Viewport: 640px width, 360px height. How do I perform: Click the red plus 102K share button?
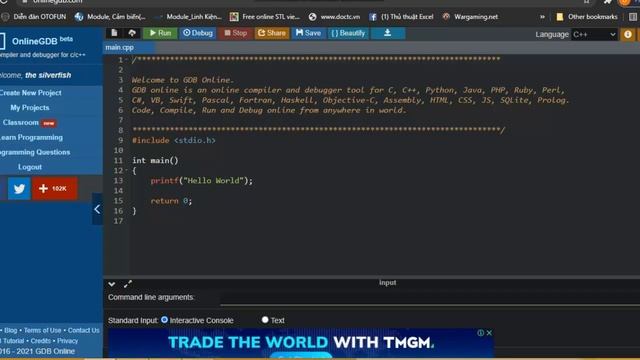(x=55, y=189)
